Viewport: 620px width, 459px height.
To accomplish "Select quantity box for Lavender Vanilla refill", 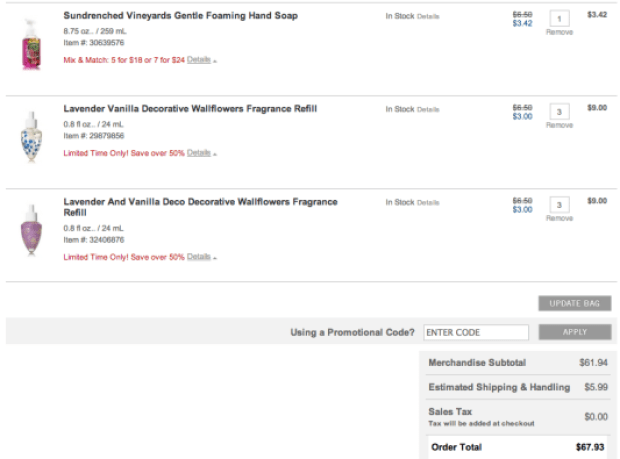I will [560, 111].
